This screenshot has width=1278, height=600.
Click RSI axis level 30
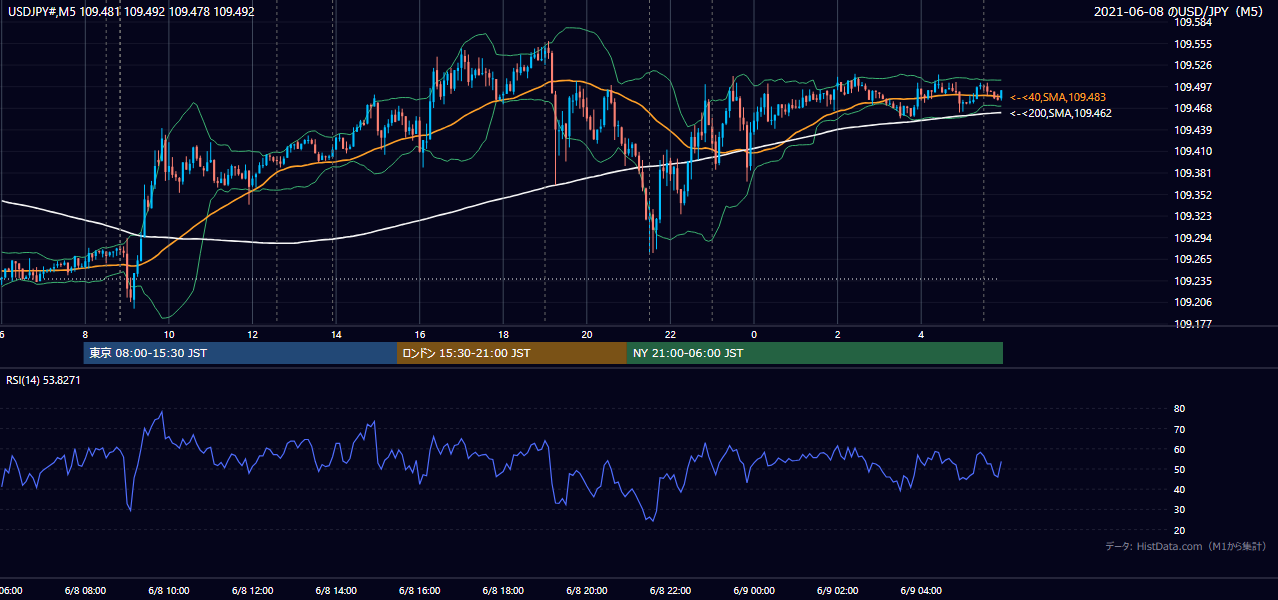pyautogui.click(x=1179, y=510)
